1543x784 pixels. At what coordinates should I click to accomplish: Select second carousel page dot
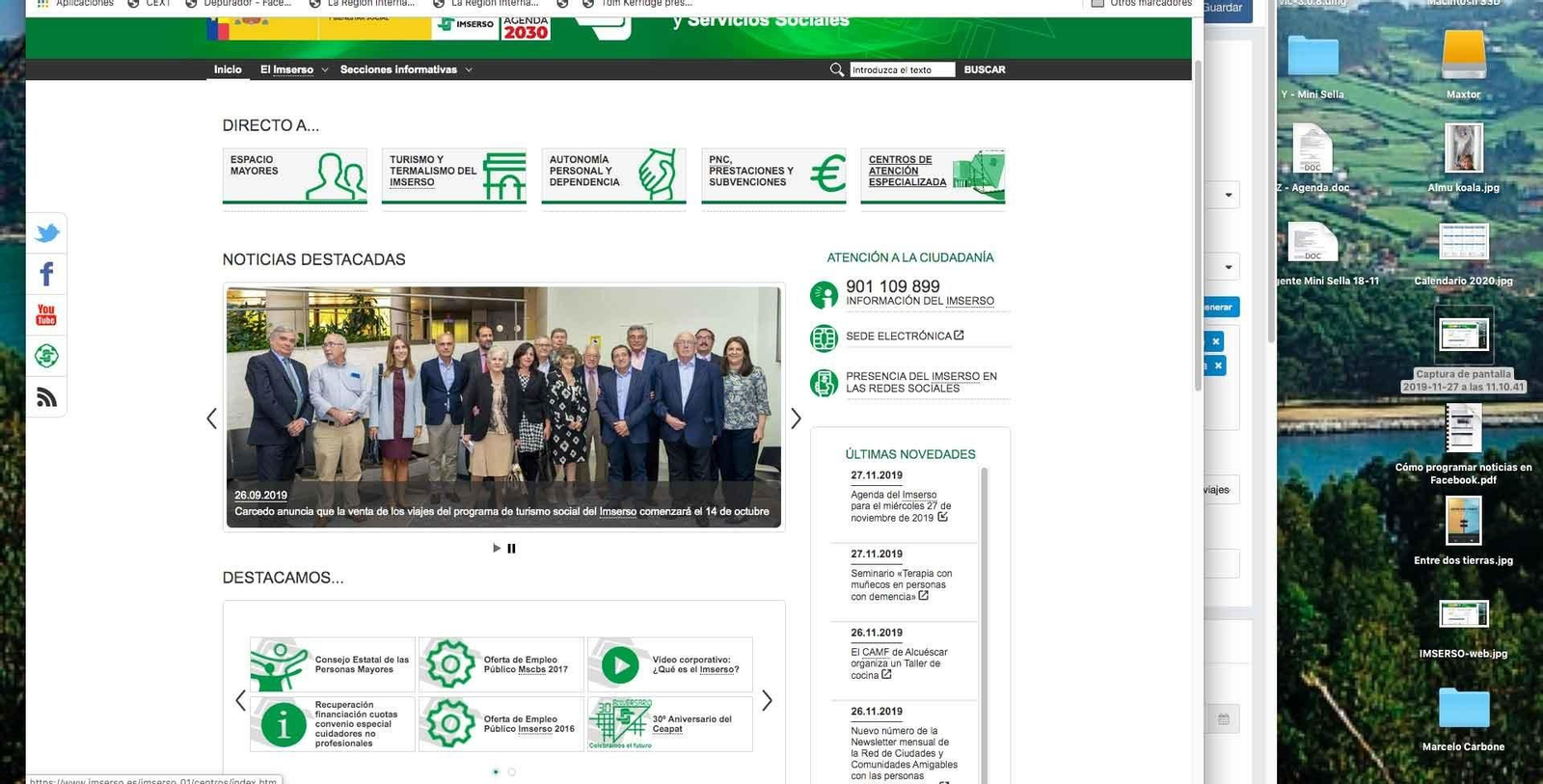(x=512, y=771)
